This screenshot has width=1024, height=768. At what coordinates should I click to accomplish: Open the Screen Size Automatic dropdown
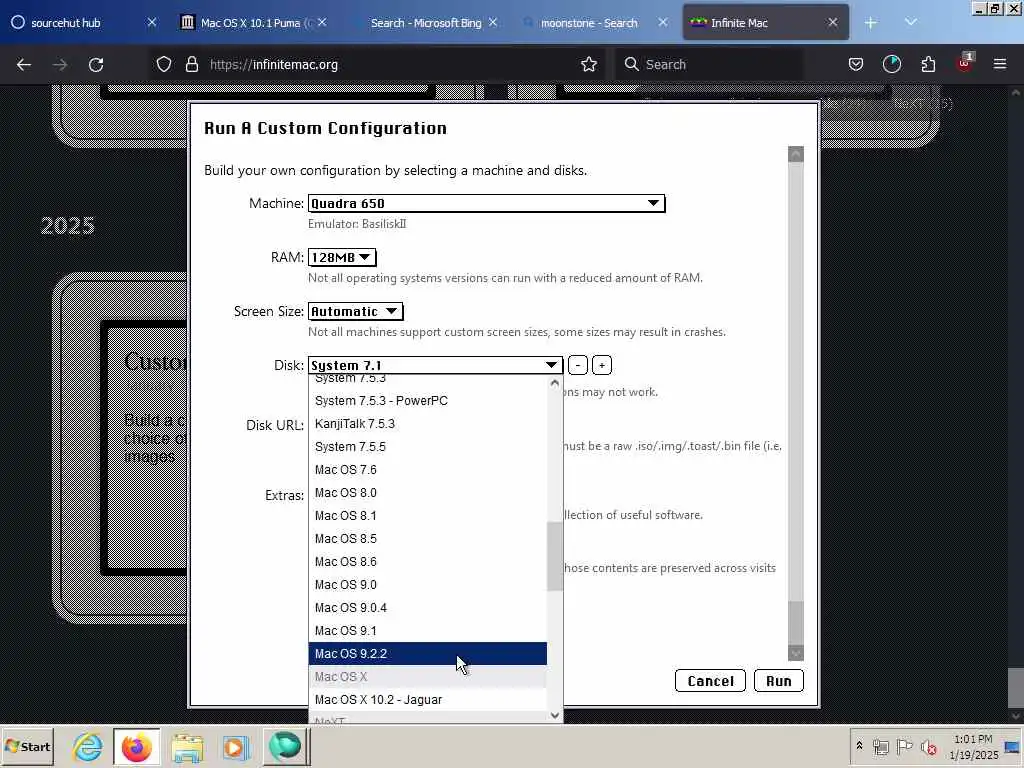pos(356,312)
